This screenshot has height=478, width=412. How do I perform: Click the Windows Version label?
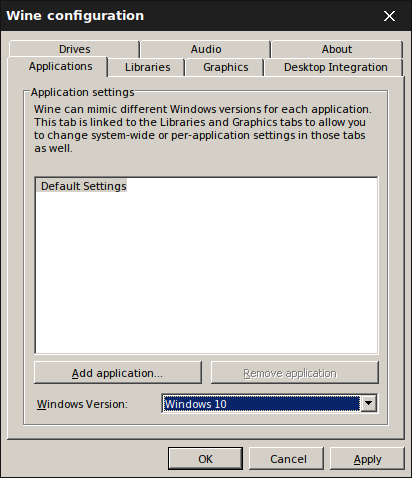pos(82,404)
